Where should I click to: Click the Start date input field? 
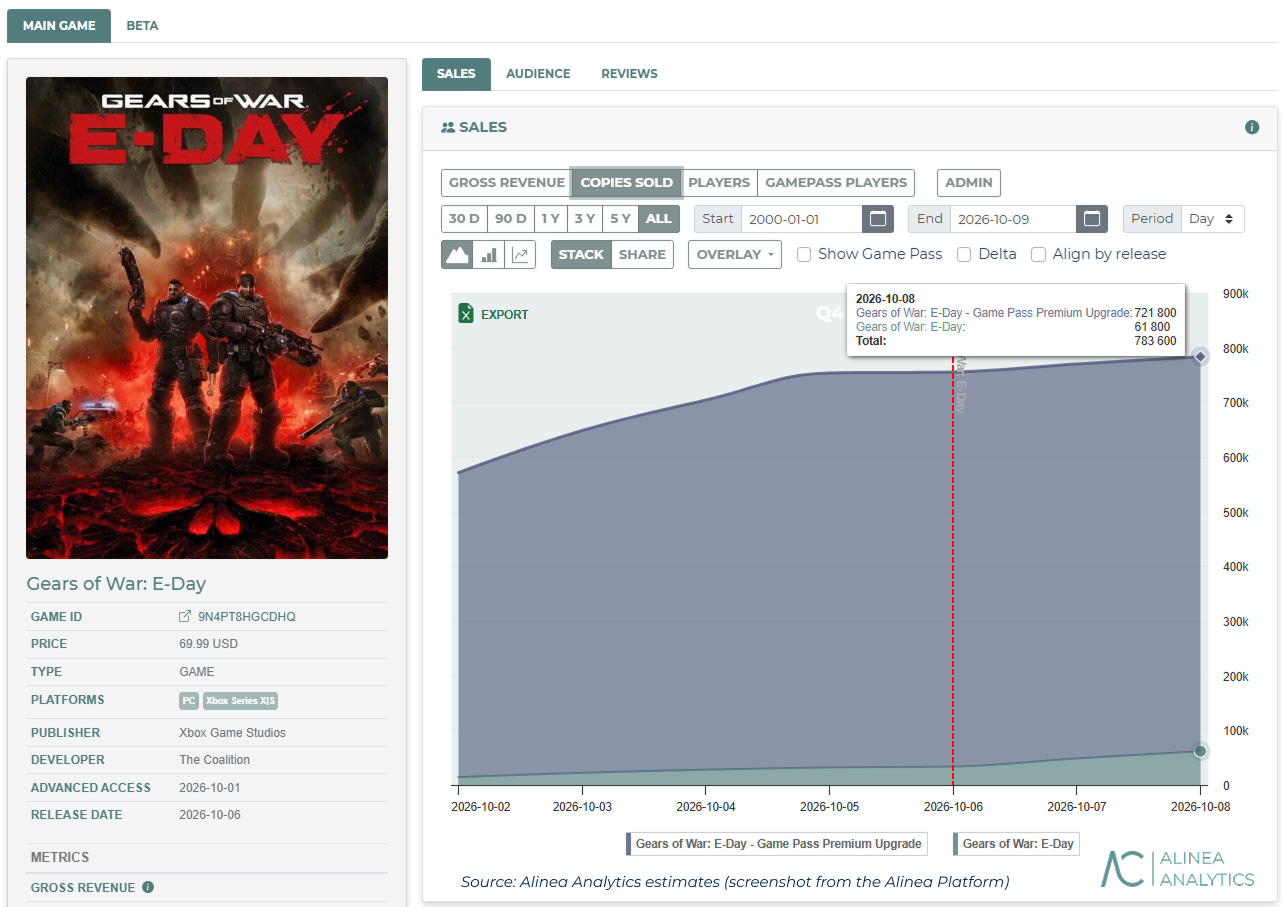[x=802, y=219]
